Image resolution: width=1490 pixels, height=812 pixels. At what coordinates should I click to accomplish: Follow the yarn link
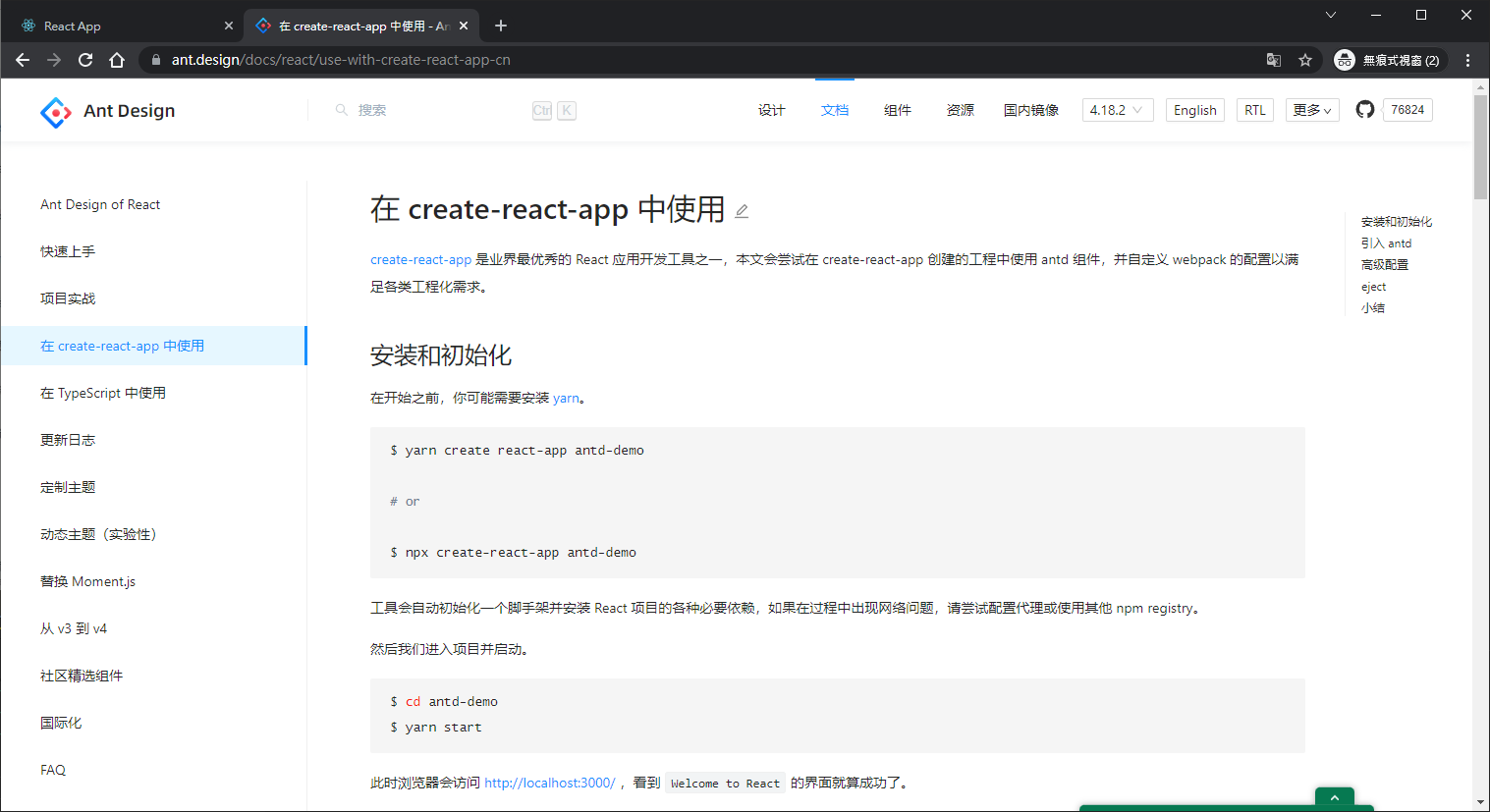click(x=566, y=398)
